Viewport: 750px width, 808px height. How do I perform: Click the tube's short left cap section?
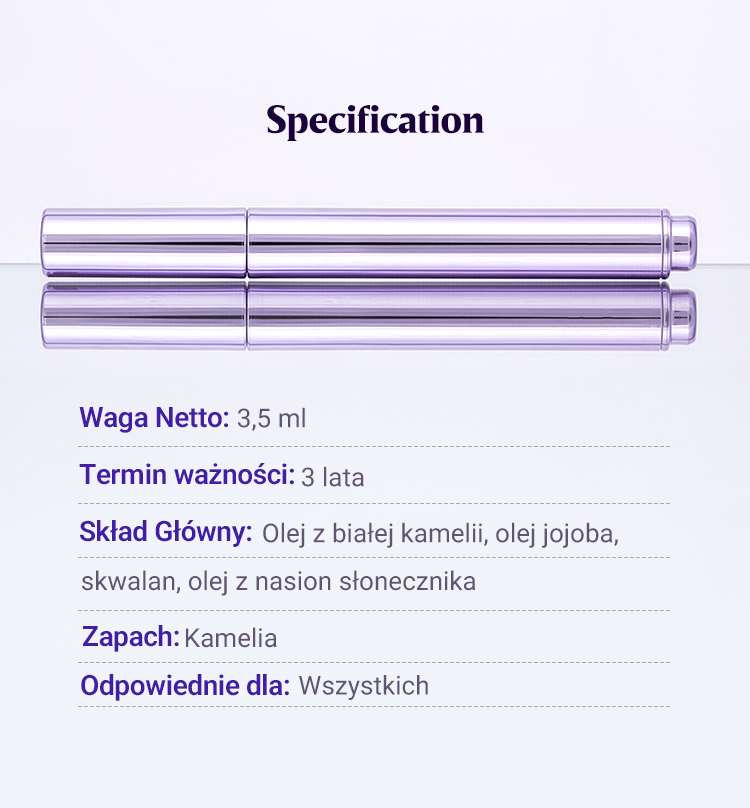[x=143, y=243]
